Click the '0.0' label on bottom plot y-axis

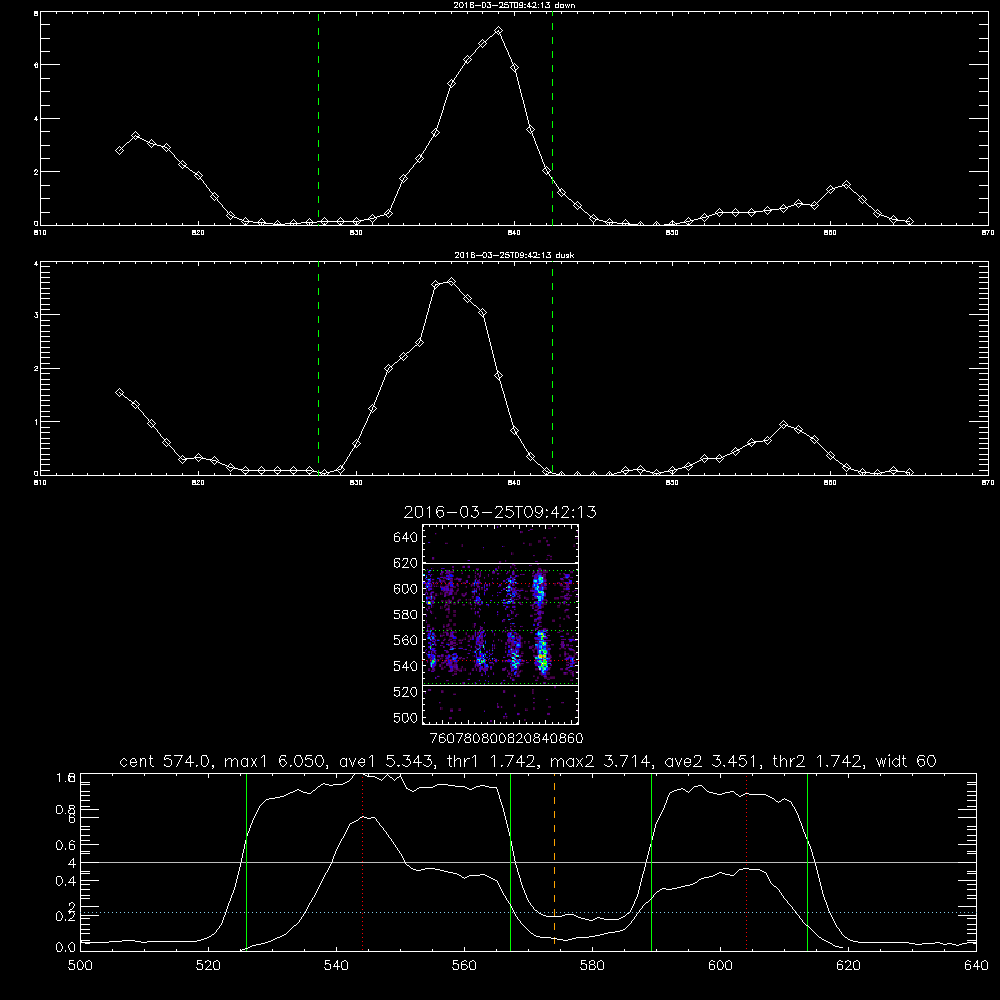[x=66, y=947]
